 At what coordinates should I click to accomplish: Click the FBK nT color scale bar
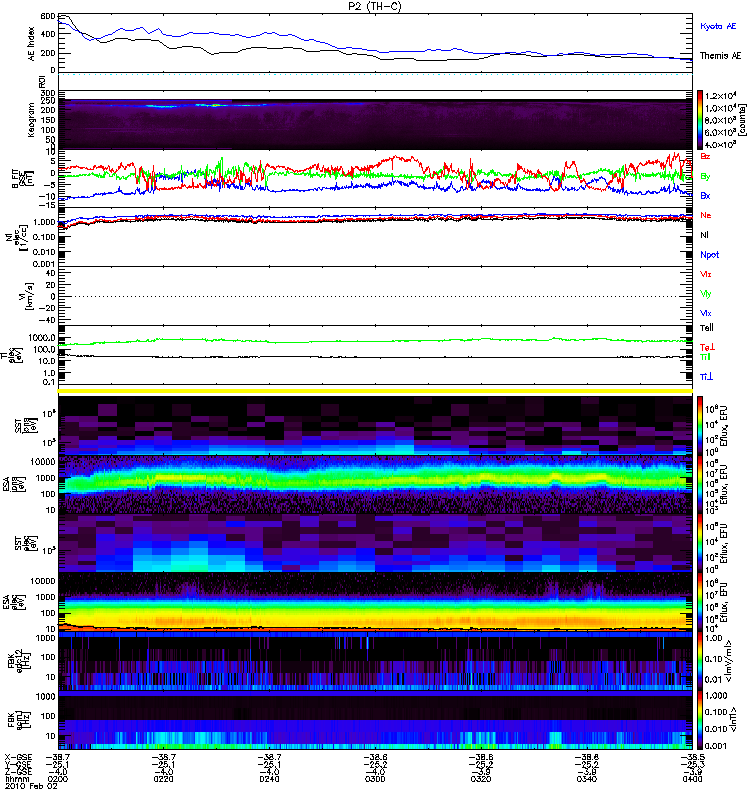(700, 720)
